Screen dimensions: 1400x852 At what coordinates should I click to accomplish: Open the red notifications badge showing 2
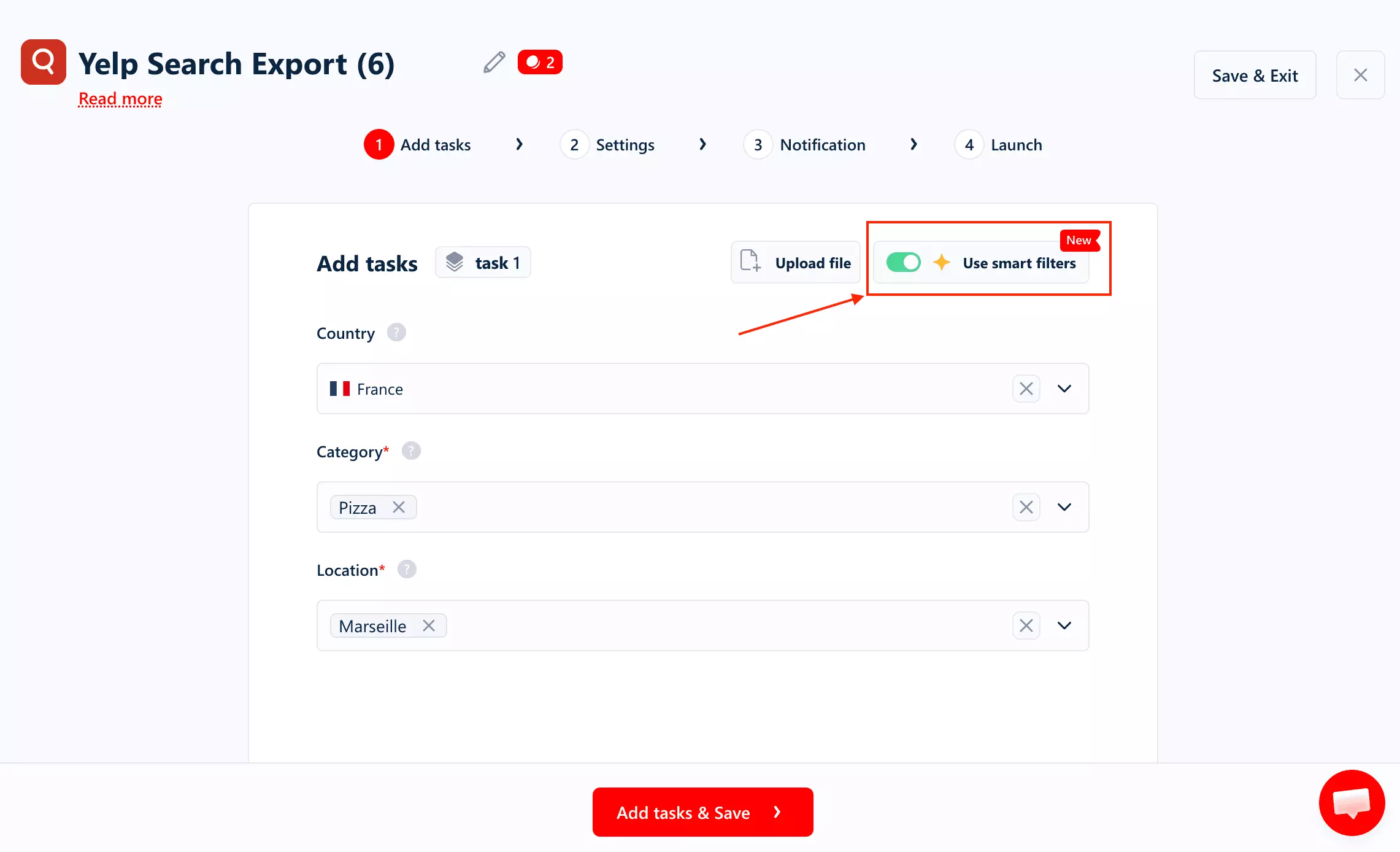point(540,62)
